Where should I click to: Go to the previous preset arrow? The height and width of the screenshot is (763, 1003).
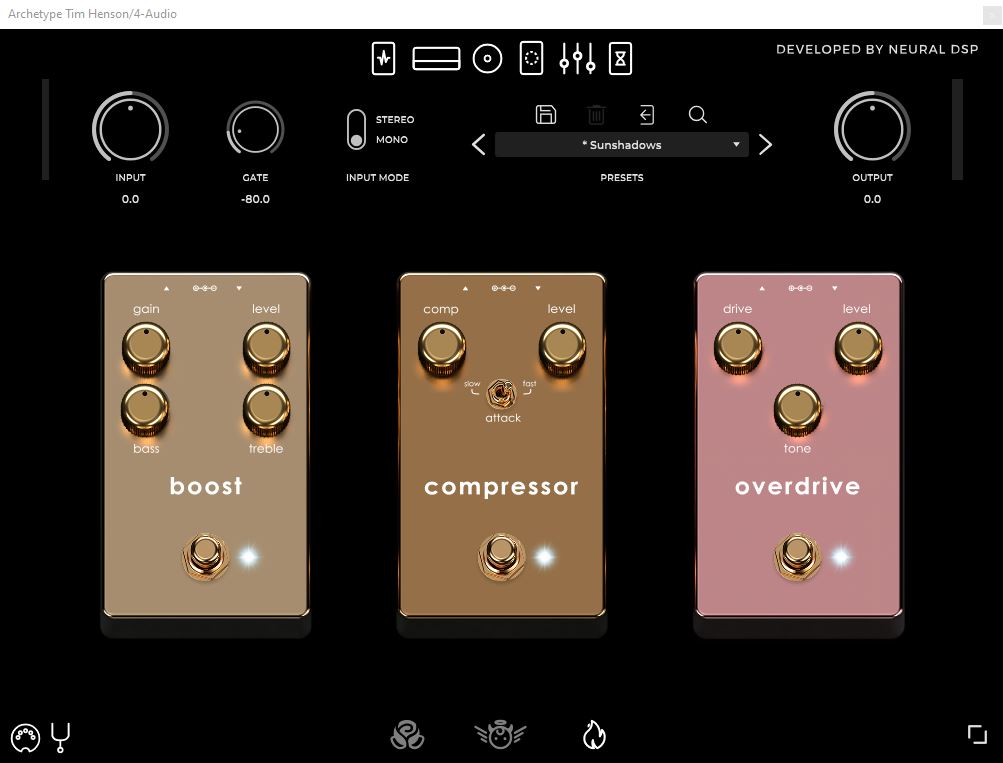coord(478,145)
